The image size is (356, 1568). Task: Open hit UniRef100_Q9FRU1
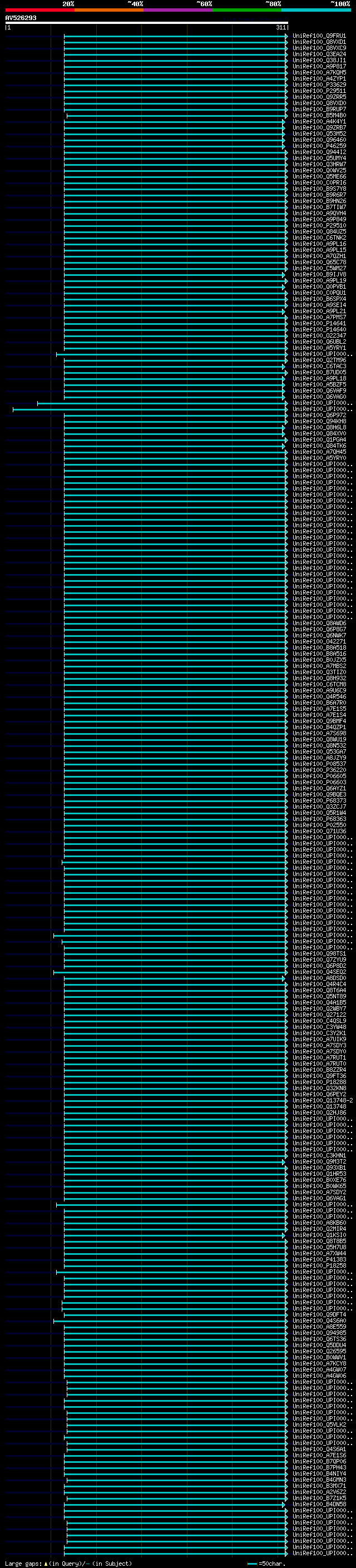coord(319,36)
